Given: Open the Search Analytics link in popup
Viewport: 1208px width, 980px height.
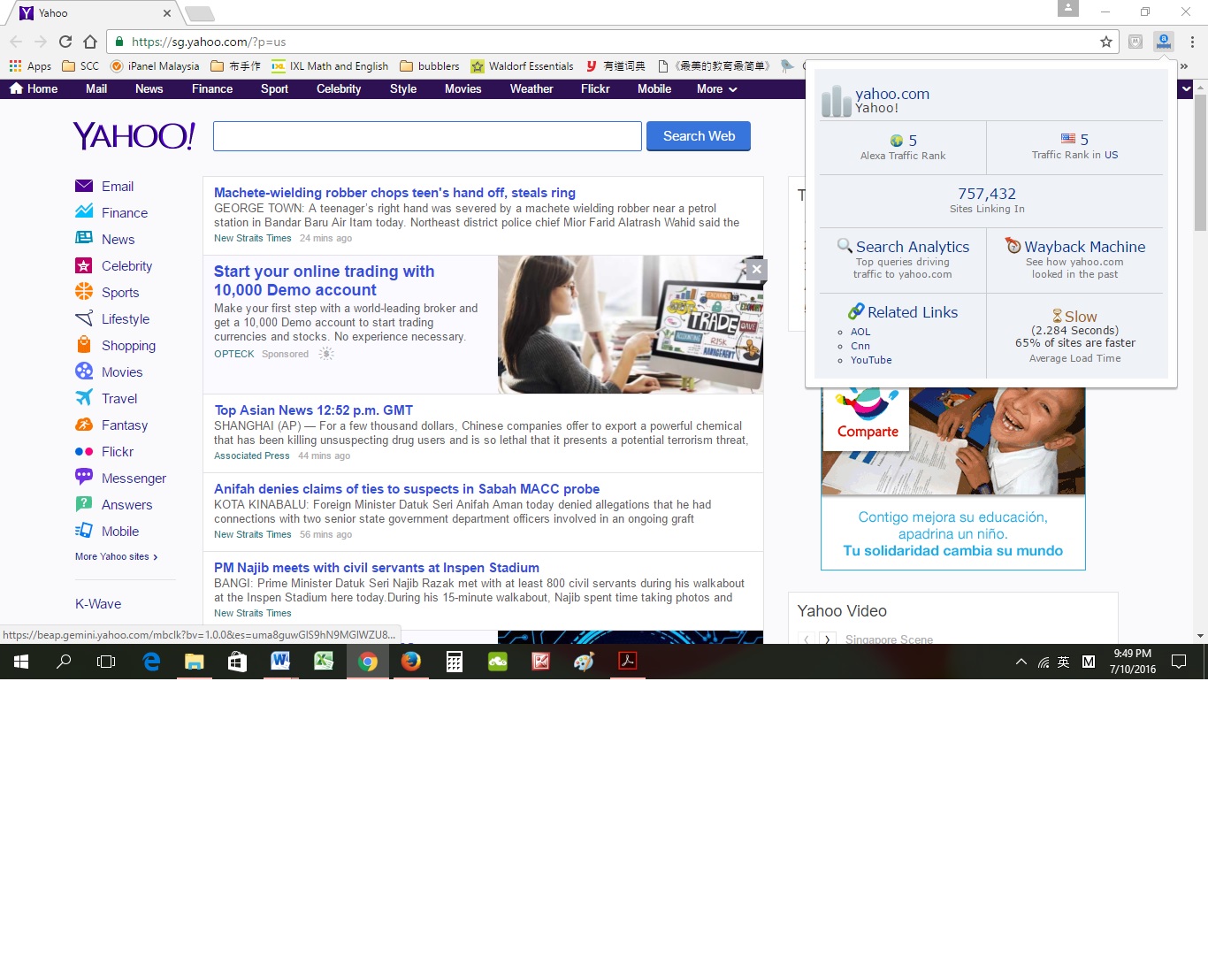Looking at the screenshot, I should click(912, 247).
